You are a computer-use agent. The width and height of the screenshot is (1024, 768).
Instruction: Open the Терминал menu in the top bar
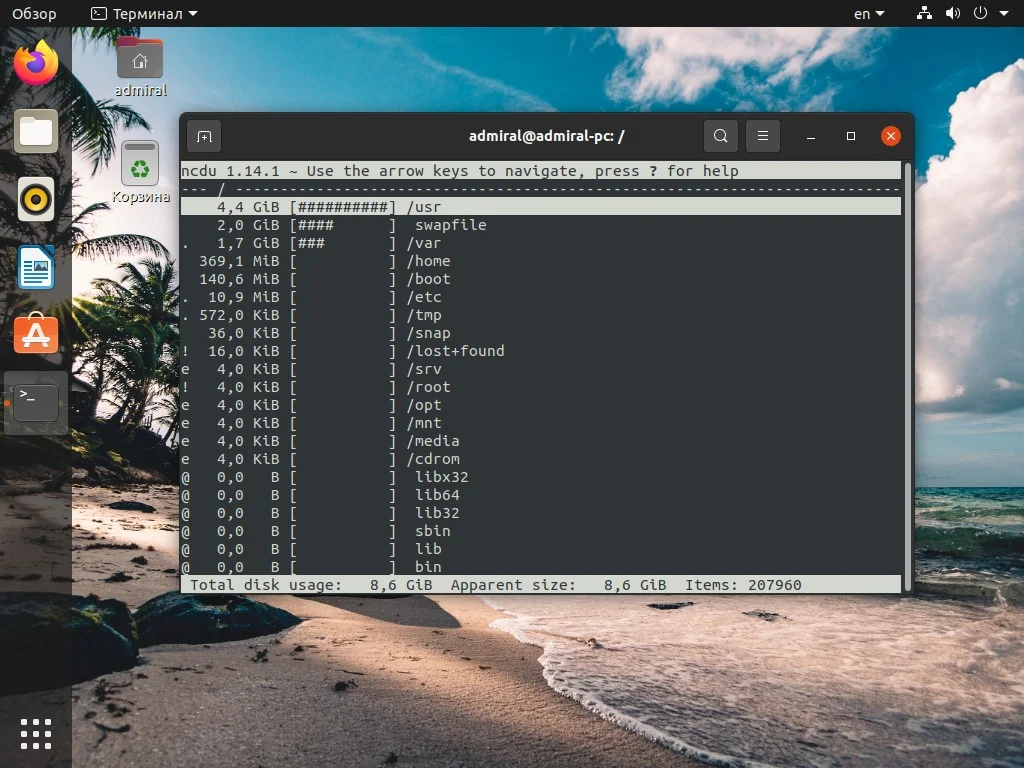[x=150, y=13]
